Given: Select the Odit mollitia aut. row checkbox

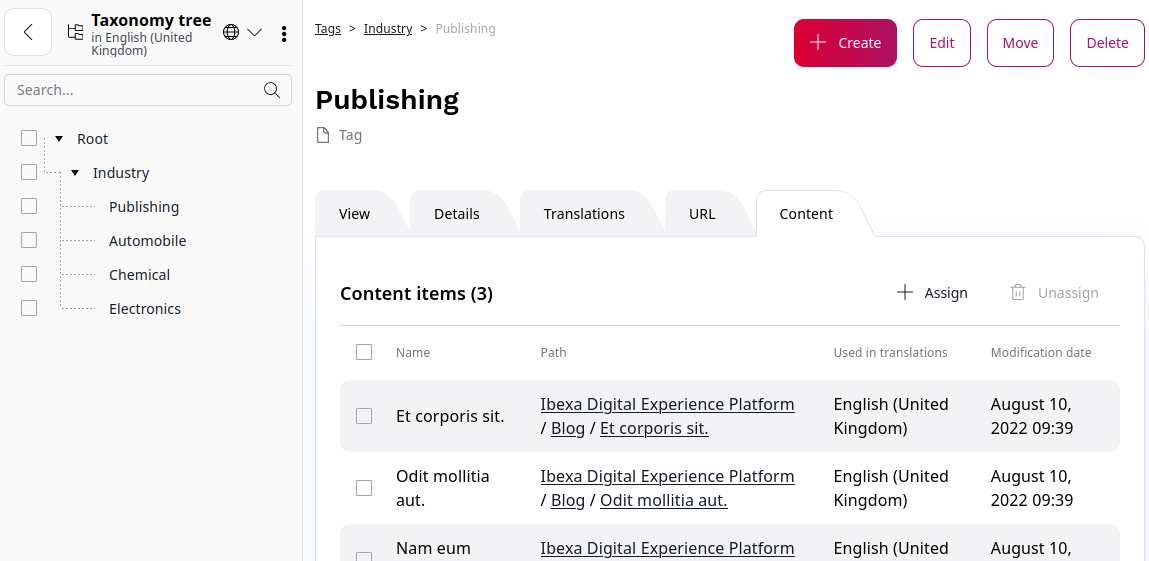Looking at the screenshot, I should 364,488.
